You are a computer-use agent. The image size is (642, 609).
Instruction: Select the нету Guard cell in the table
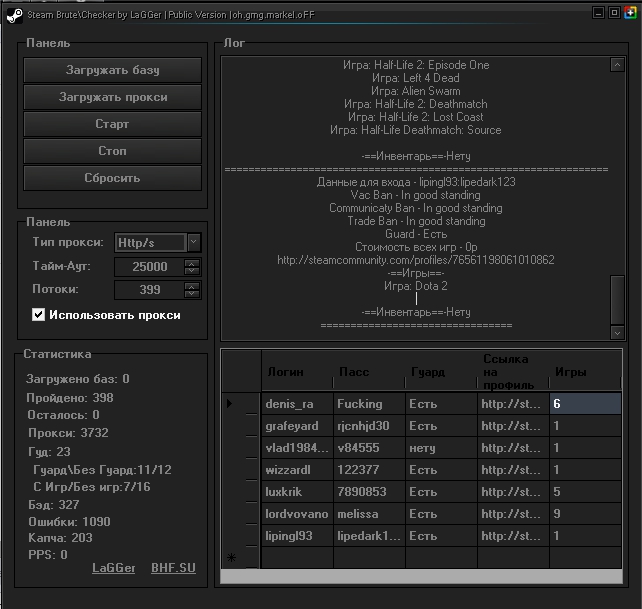441,448
